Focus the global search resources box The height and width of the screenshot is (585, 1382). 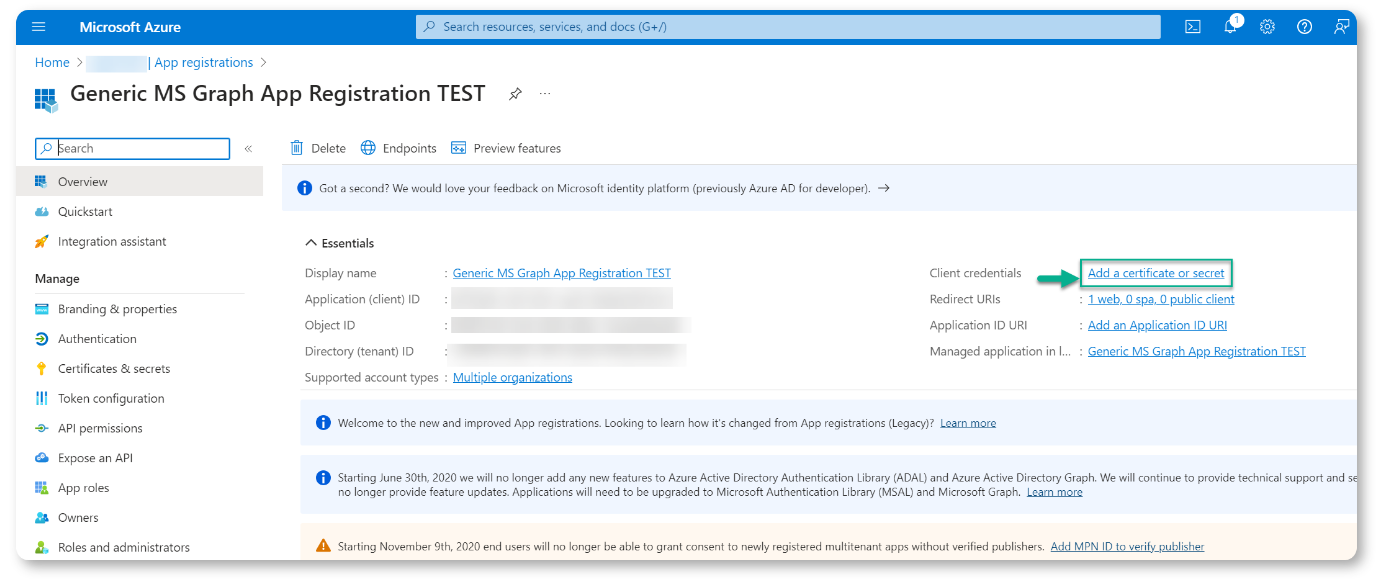tap(788, 27)
